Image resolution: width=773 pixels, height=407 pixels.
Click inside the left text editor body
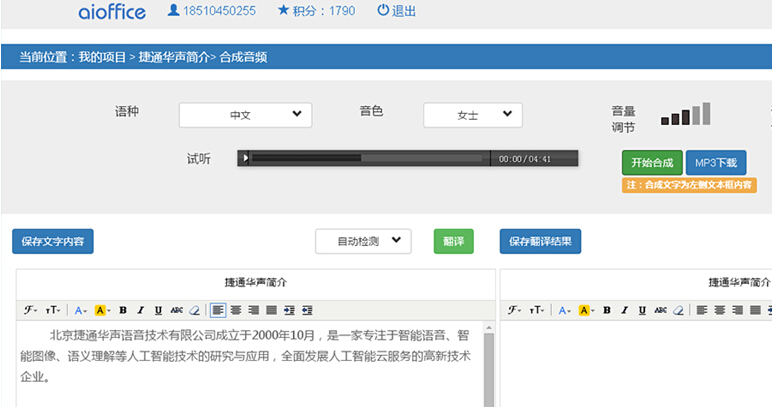(249, 364)
